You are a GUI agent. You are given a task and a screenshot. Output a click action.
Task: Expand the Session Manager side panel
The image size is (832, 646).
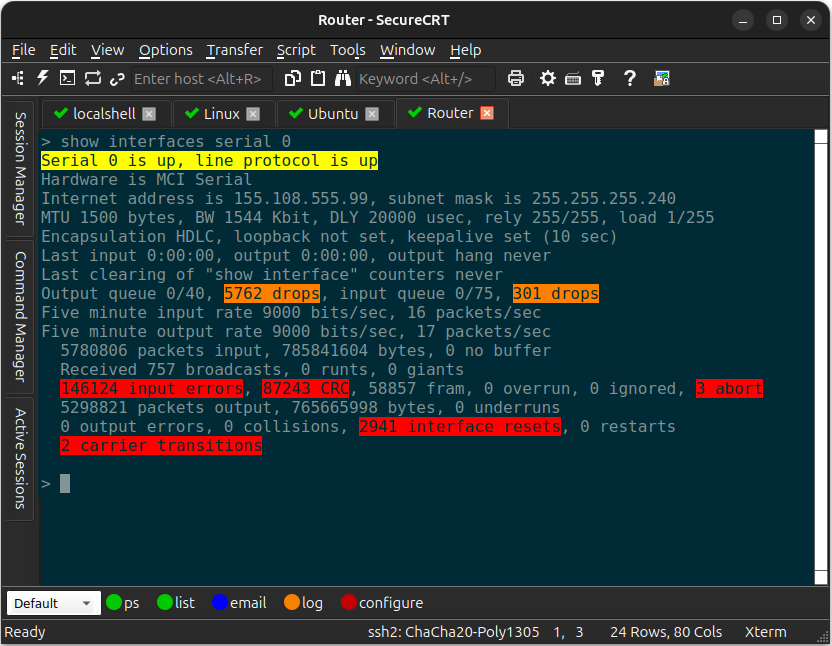click(x=19, y=168)
